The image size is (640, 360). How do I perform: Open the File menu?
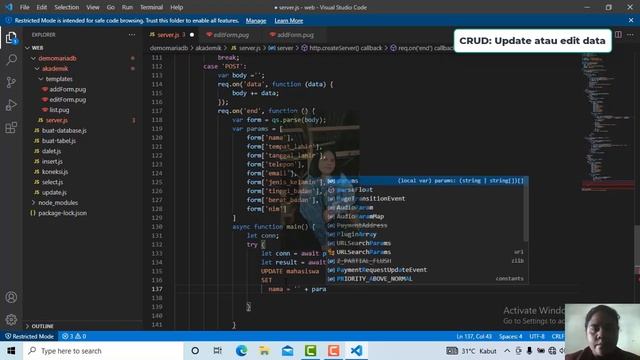(x=24, y=7)
